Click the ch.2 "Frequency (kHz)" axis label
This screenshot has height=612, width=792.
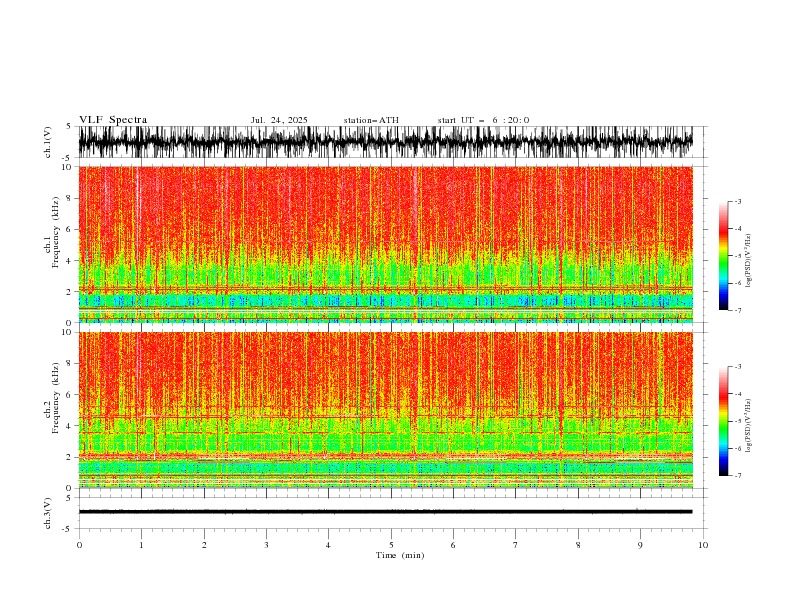(x=56, y=398)
